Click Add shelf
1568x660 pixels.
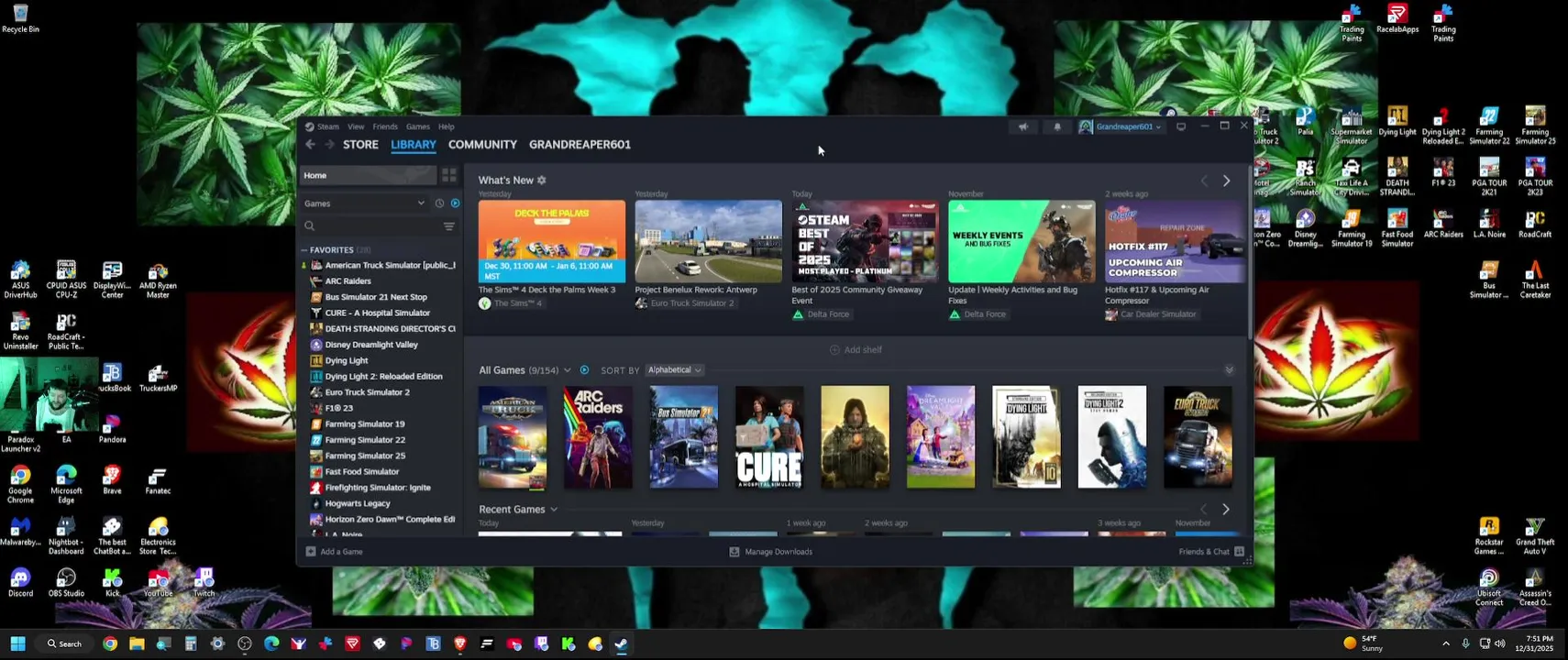(856, 350)
